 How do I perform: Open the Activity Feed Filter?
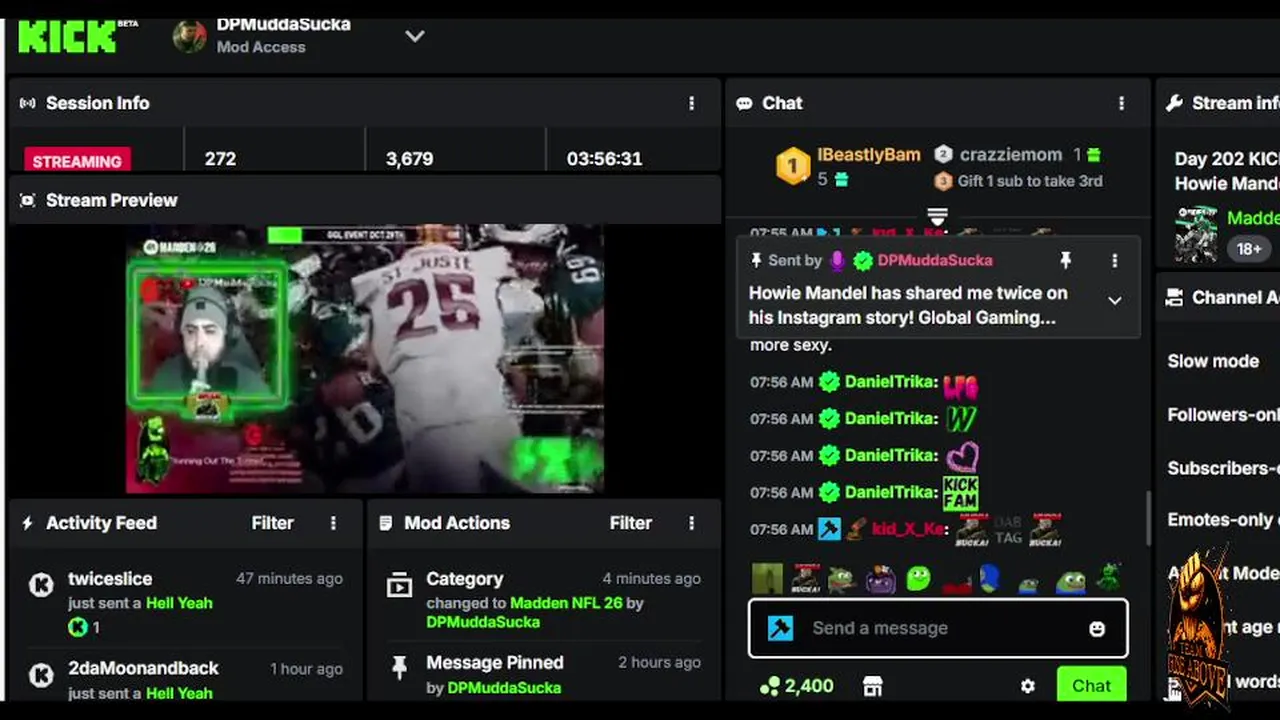tap(272, 523)
